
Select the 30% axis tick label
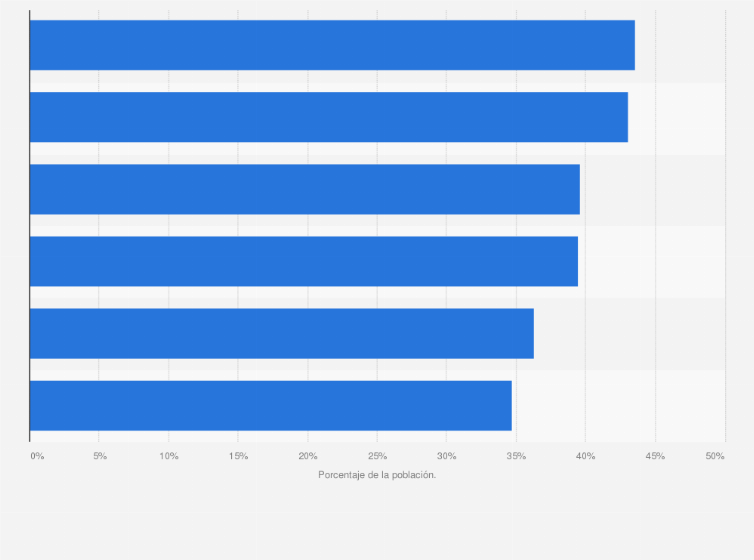(x=446, y=456)
